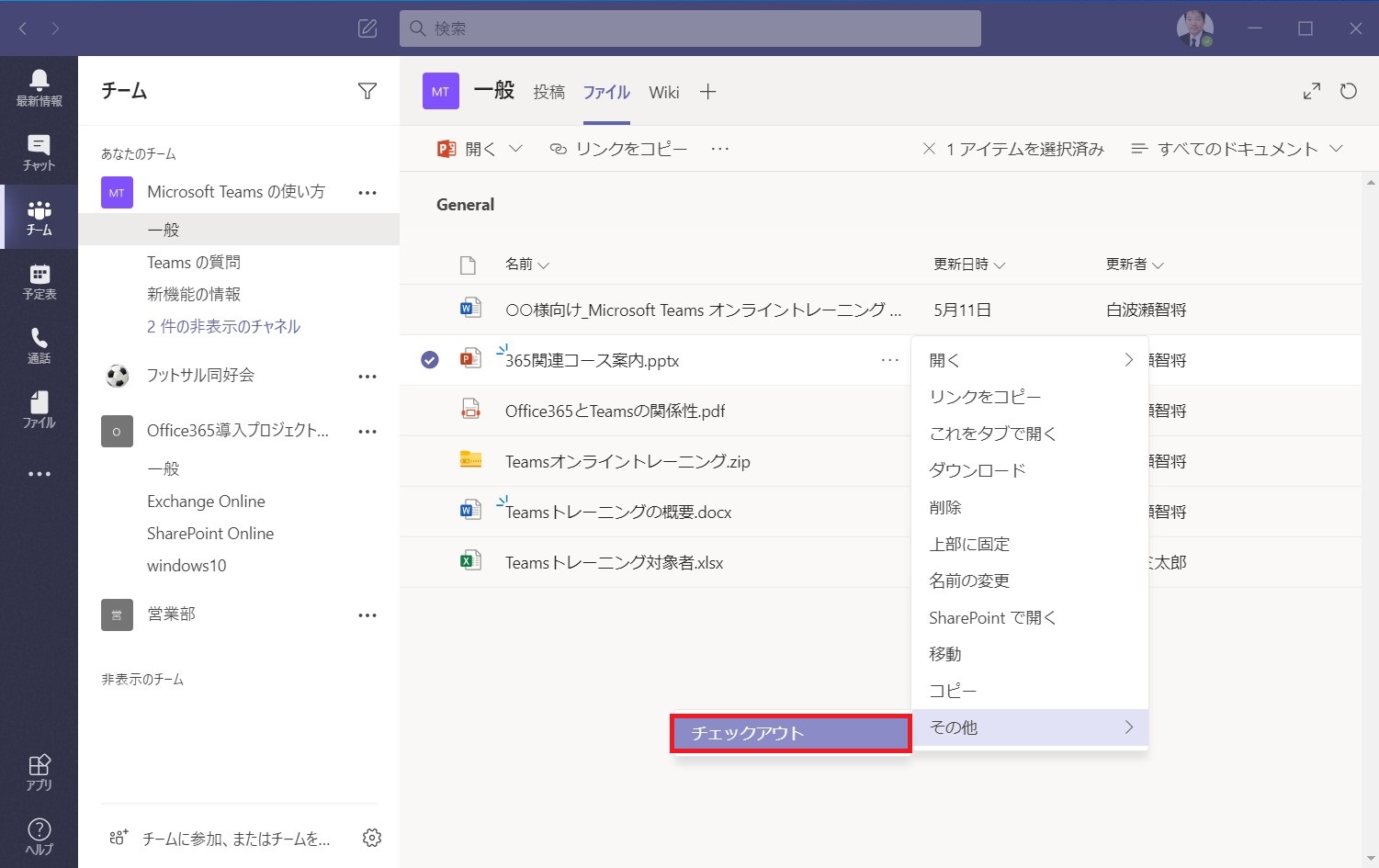Image resolution: width=1379 pixels, height=868 pixels.
Task: Open more options for Office365導入プロジェクト team
Action: pos(367,432)
